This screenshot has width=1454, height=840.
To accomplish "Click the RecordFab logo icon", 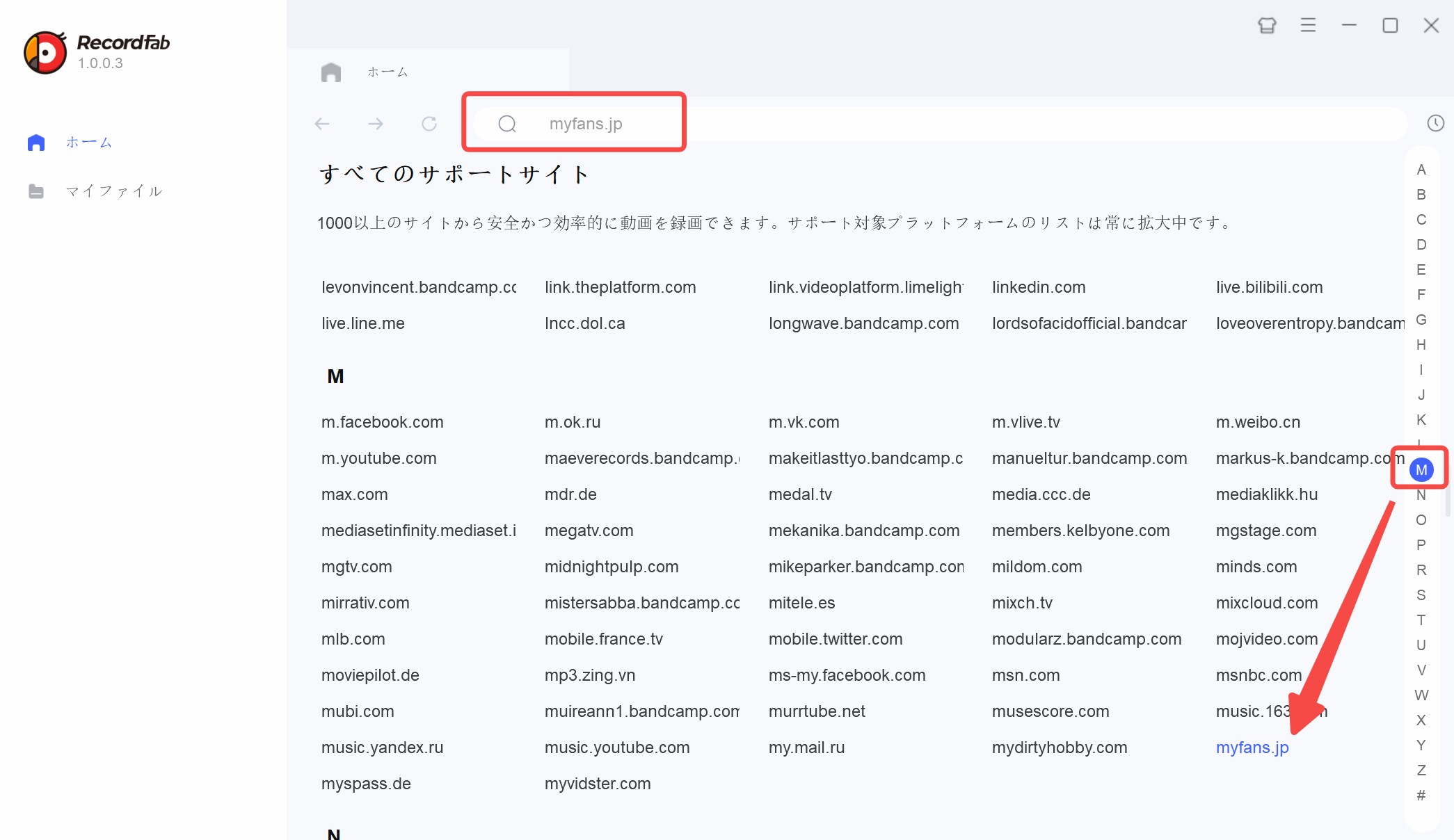I will (45, 52).
